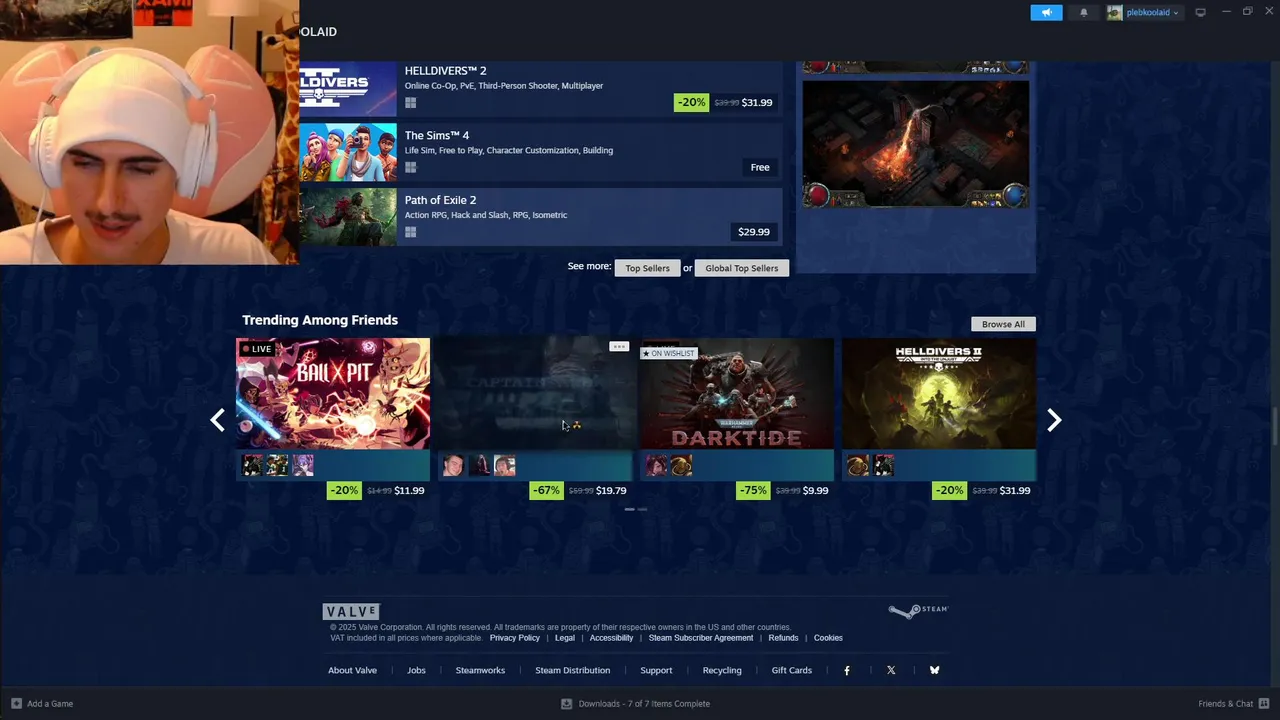
Task: Open the Jobs footer link
Action: click(x=416, y=670)
